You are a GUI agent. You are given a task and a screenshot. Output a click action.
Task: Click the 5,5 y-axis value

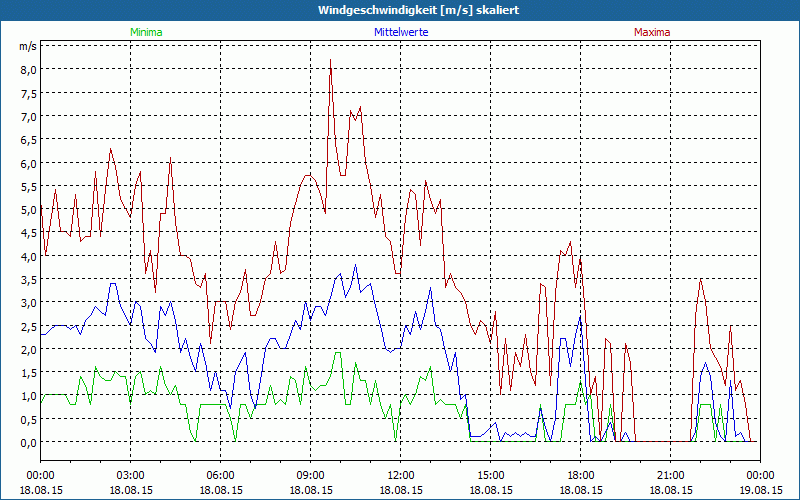pyautogui.click(x=28, y=187)
